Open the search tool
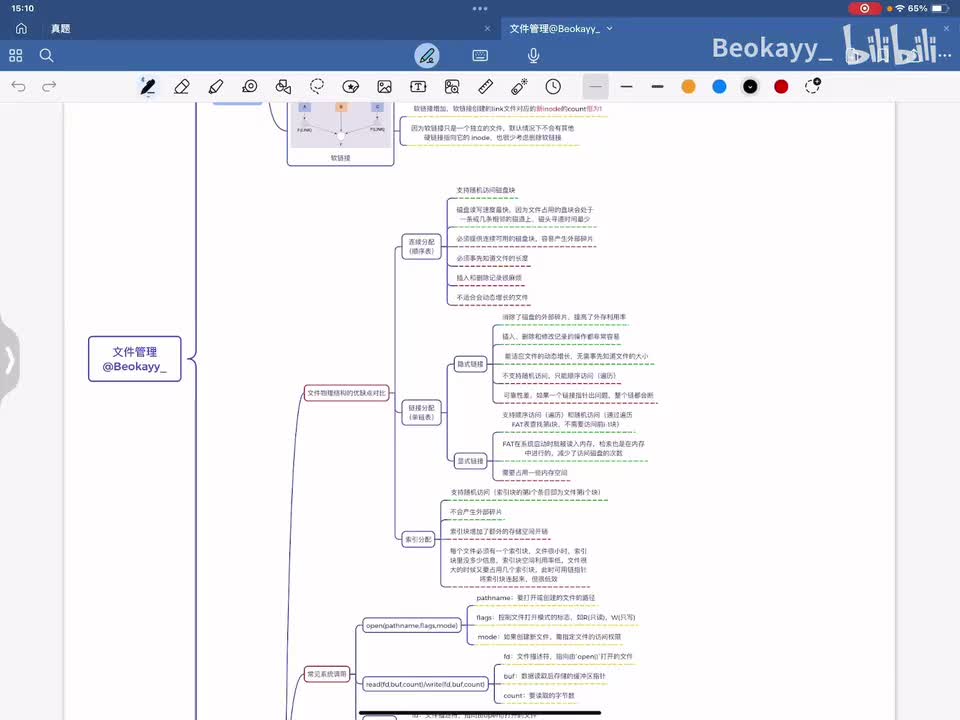Screen dimensions: 960x720 pos(47,56)
